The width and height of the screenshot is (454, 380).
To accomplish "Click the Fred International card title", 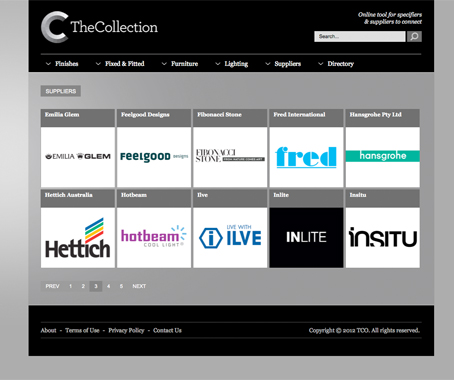I will tap(299, 115).
